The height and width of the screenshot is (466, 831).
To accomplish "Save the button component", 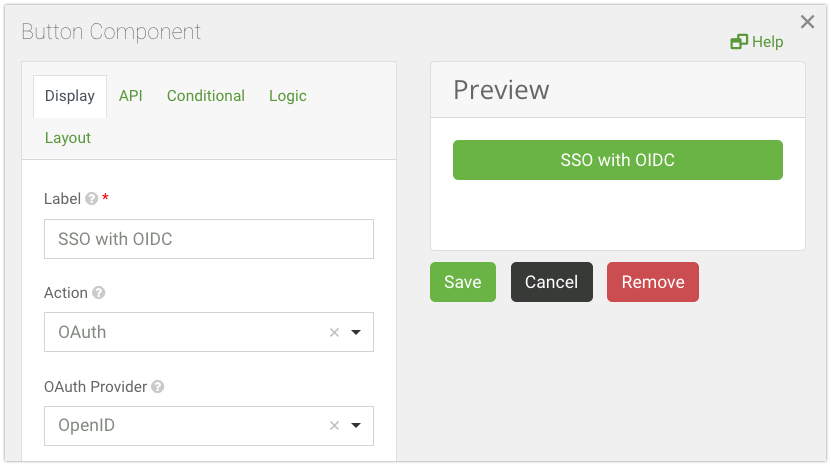I will pyautogui.click(x=462, y=282).
